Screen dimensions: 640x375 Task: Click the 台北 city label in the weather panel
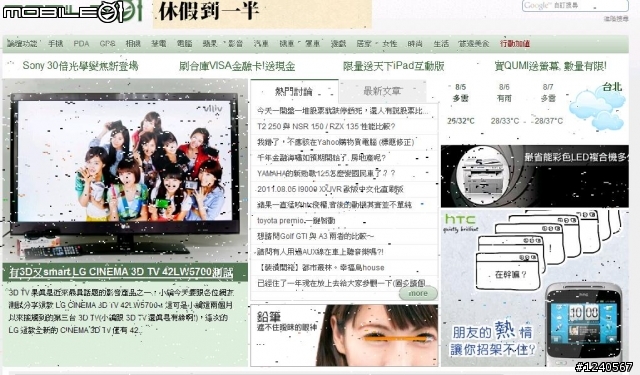point(612,87)
